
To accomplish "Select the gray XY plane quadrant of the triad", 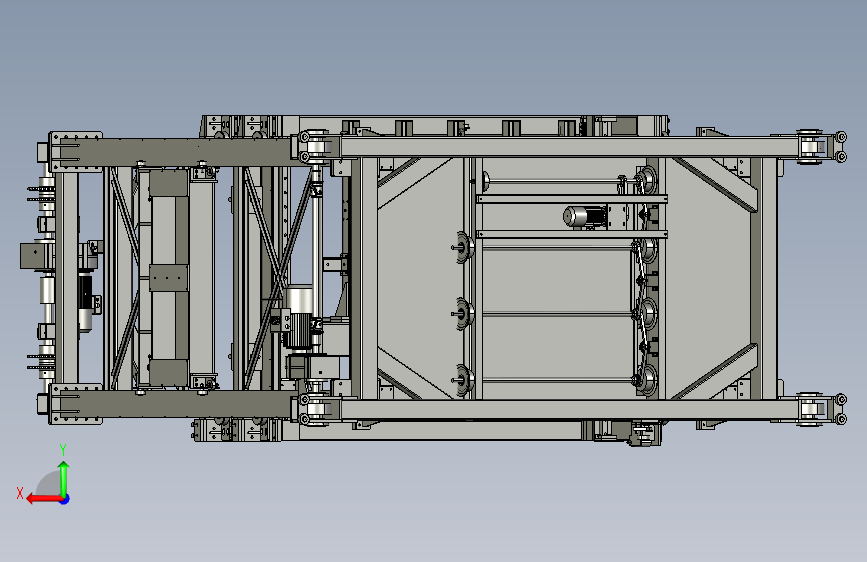I will point(49,484).
